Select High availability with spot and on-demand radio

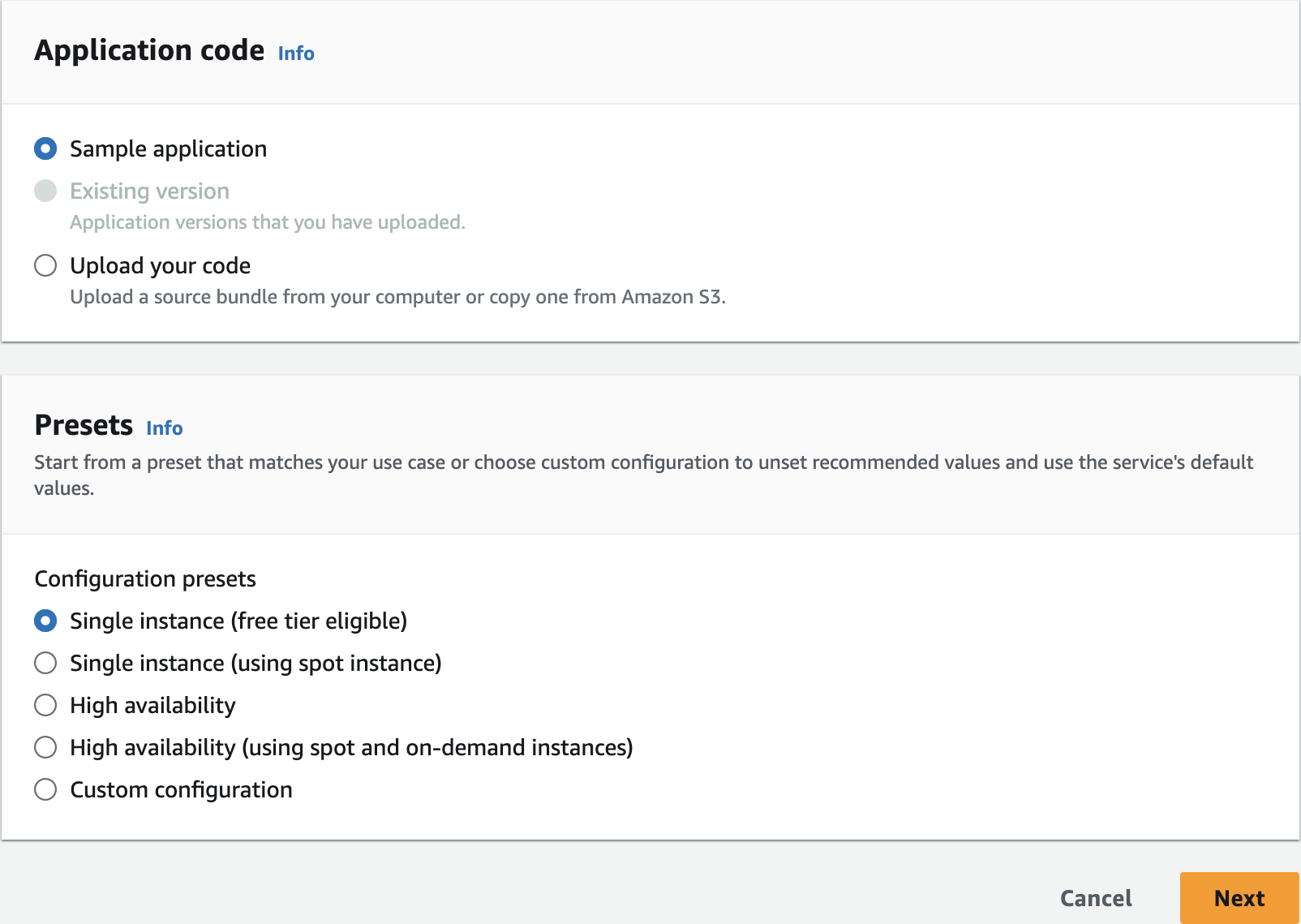pyautogui.click(x=45, y=747)
